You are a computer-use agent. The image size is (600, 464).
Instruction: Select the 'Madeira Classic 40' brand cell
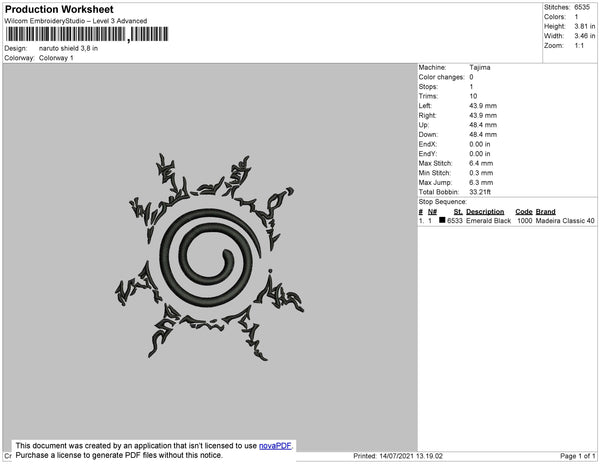[565, 221]
